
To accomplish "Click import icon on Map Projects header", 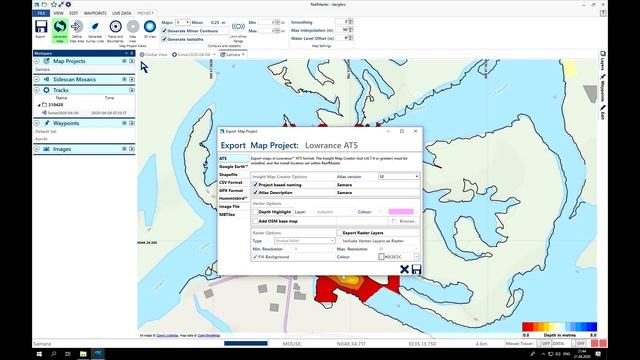I will [132, 61].
